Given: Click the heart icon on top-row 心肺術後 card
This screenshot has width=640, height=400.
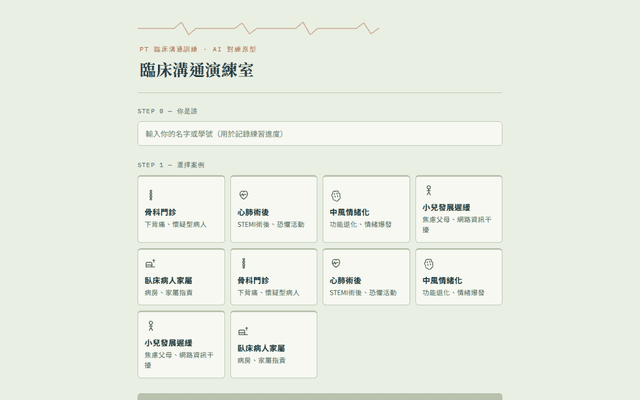Looking at the screenshot, I should [244, 195].
